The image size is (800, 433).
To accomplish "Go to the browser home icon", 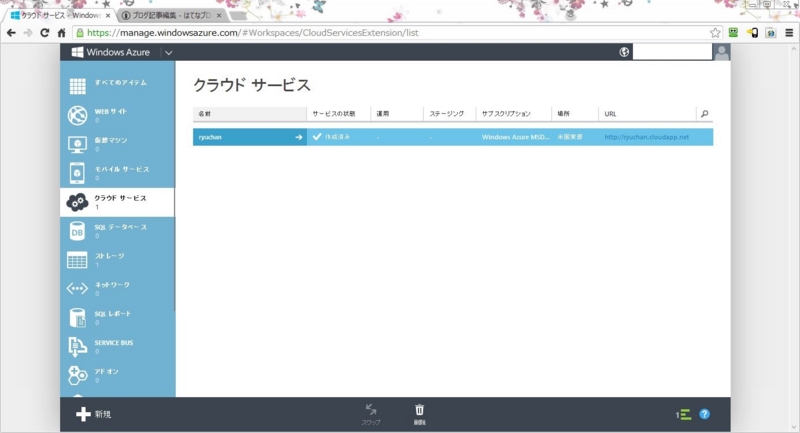I will click(61, 33).
